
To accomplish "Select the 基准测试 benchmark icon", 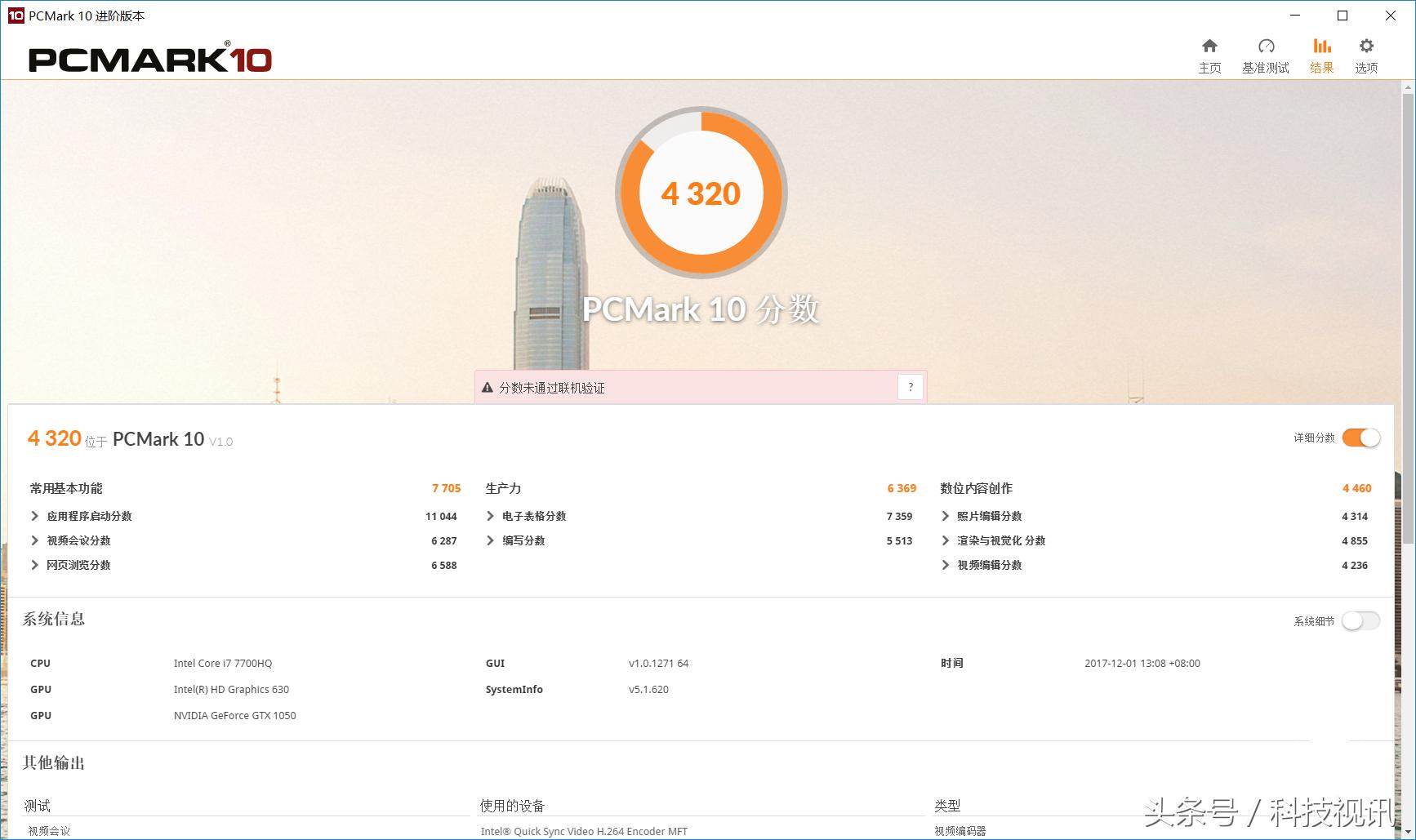I will tap(1265, 53).
